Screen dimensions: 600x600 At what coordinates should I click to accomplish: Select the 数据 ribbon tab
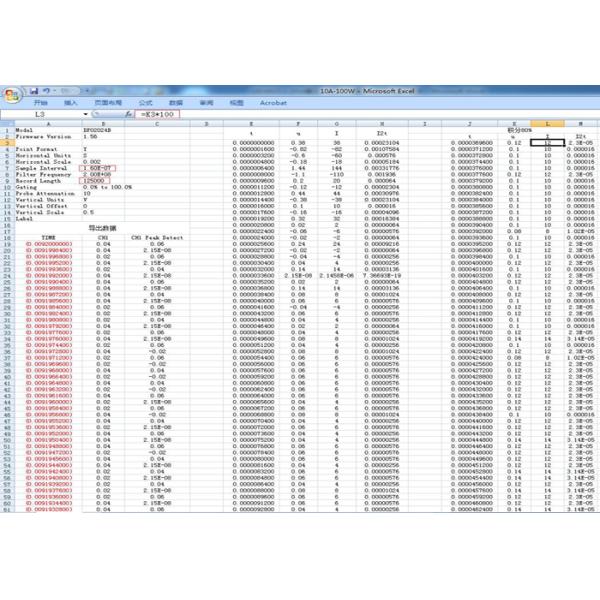coord(176,102)
